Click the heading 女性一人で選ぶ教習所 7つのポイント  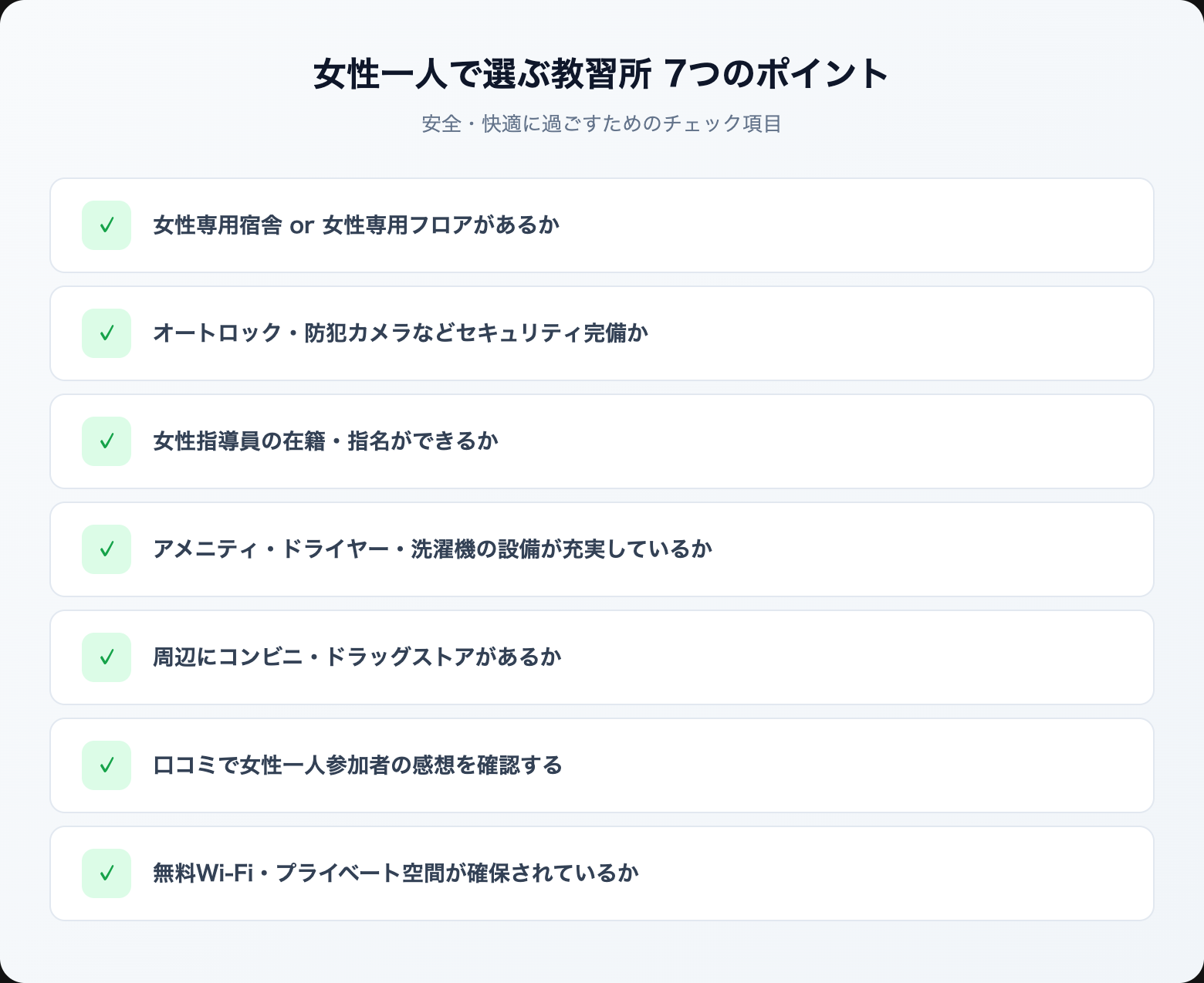point(601,75)
